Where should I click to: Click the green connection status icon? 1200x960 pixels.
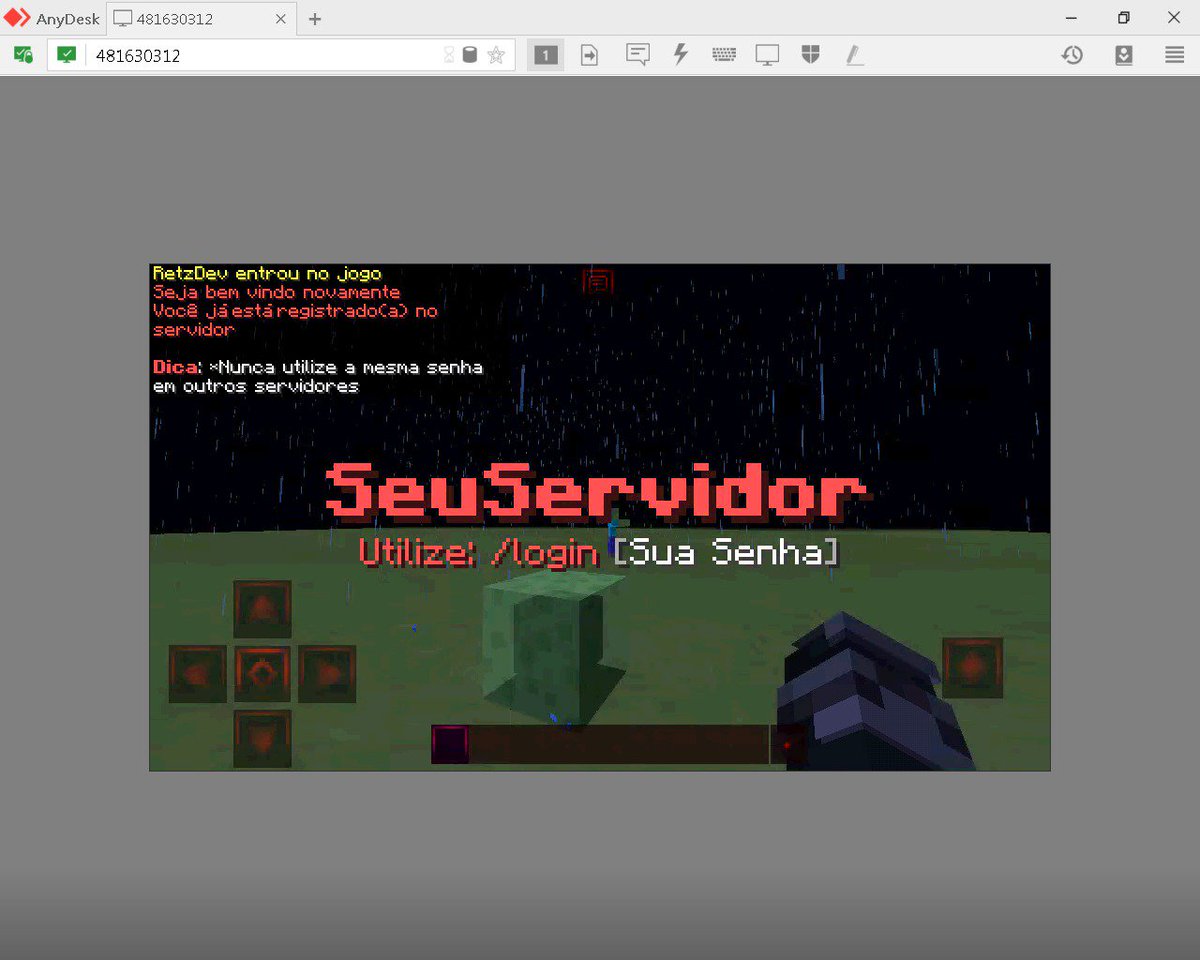pos(23,55)
